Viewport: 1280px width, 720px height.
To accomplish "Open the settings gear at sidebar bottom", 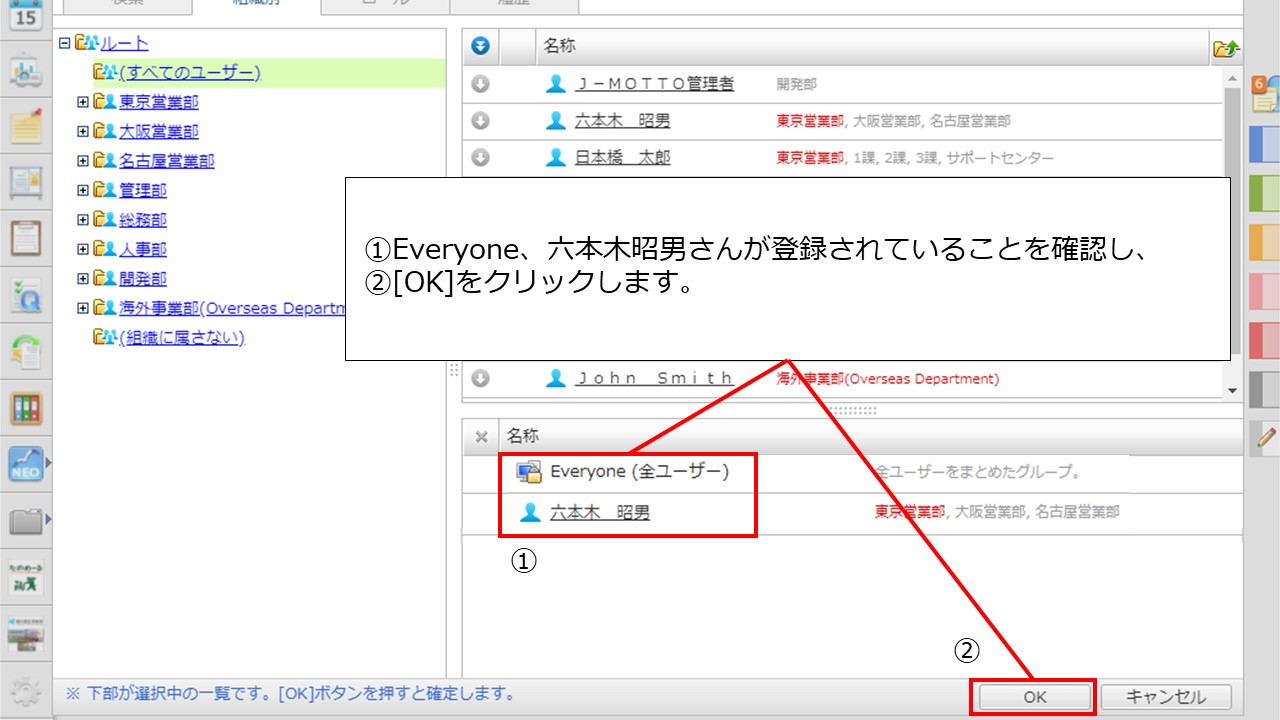I will (25, 690).
